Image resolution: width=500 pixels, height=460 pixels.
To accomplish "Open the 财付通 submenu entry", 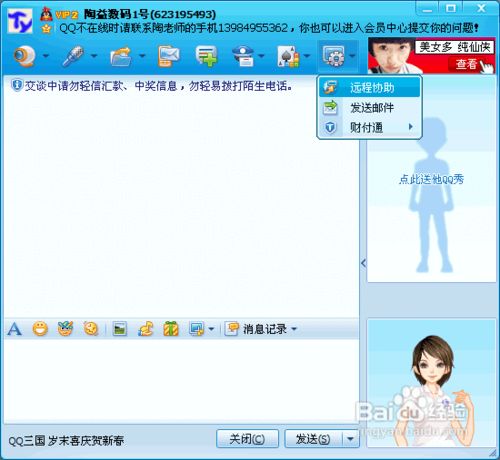I will click(x=369, y=127).
